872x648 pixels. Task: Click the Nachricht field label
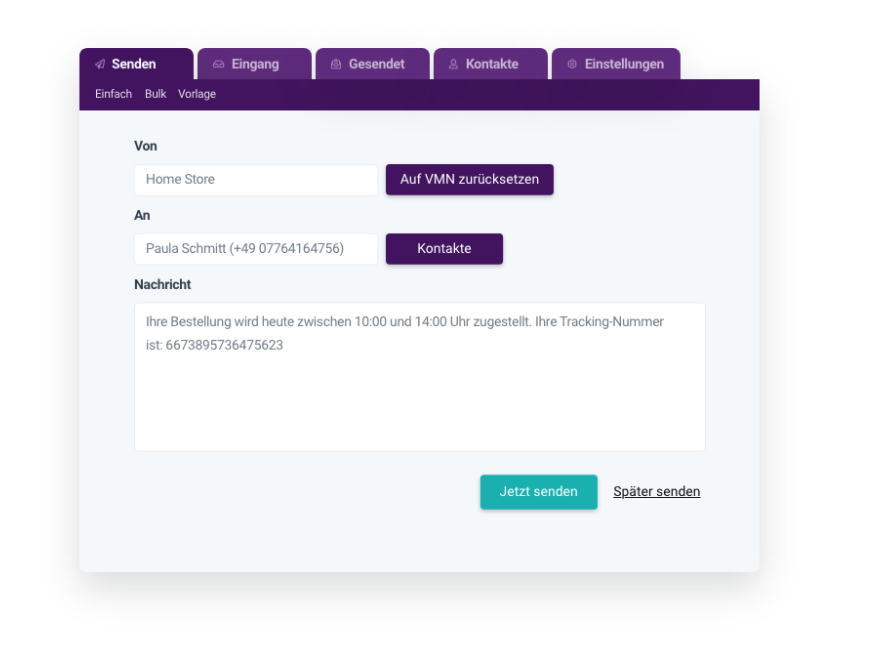pos(162,284)
